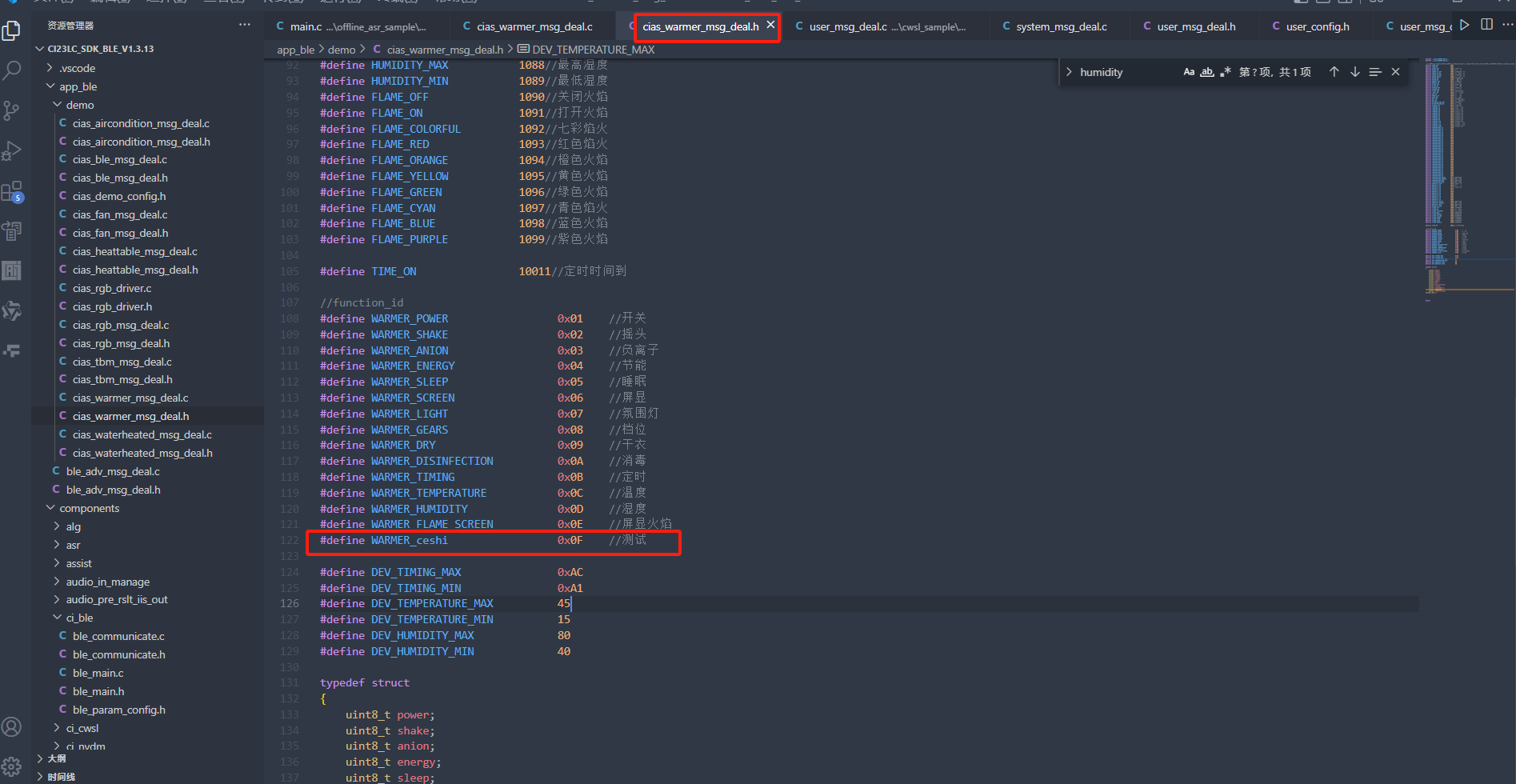This screenshot has width=1516, height=784.
Task: Click the find input containing humidity
Action: pyautogui.click(x=1124, y=72)
